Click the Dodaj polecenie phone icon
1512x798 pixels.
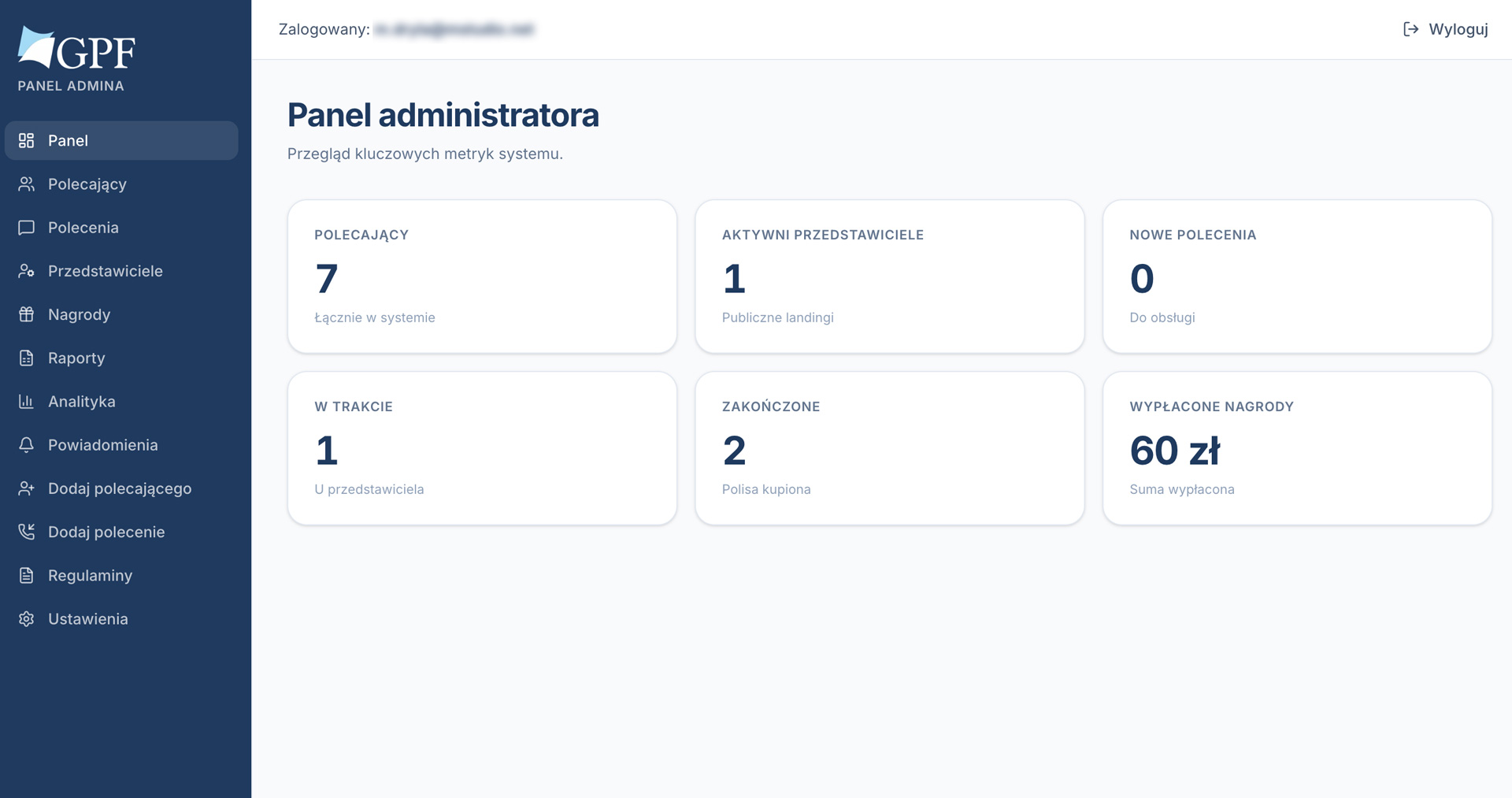(26, 532)
